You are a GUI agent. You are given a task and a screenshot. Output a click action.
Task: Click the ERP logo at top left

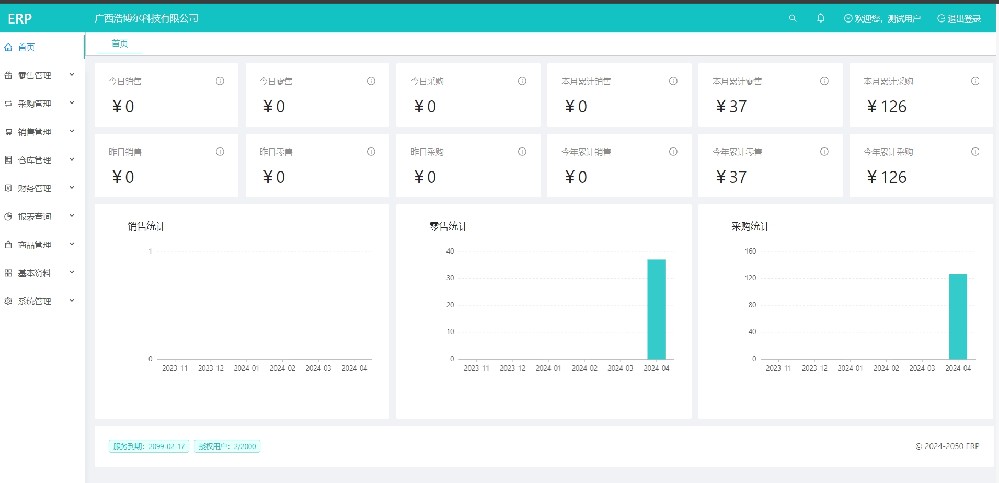(x=20, y=18)
